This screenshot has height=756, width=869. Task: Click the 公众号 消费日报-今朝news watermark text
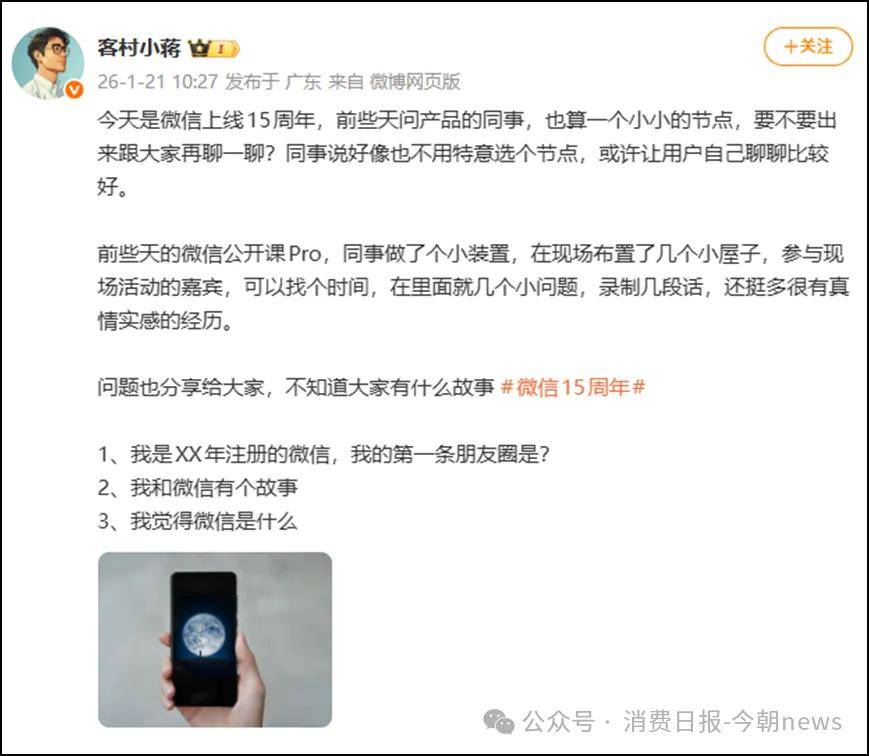point(682,722)
